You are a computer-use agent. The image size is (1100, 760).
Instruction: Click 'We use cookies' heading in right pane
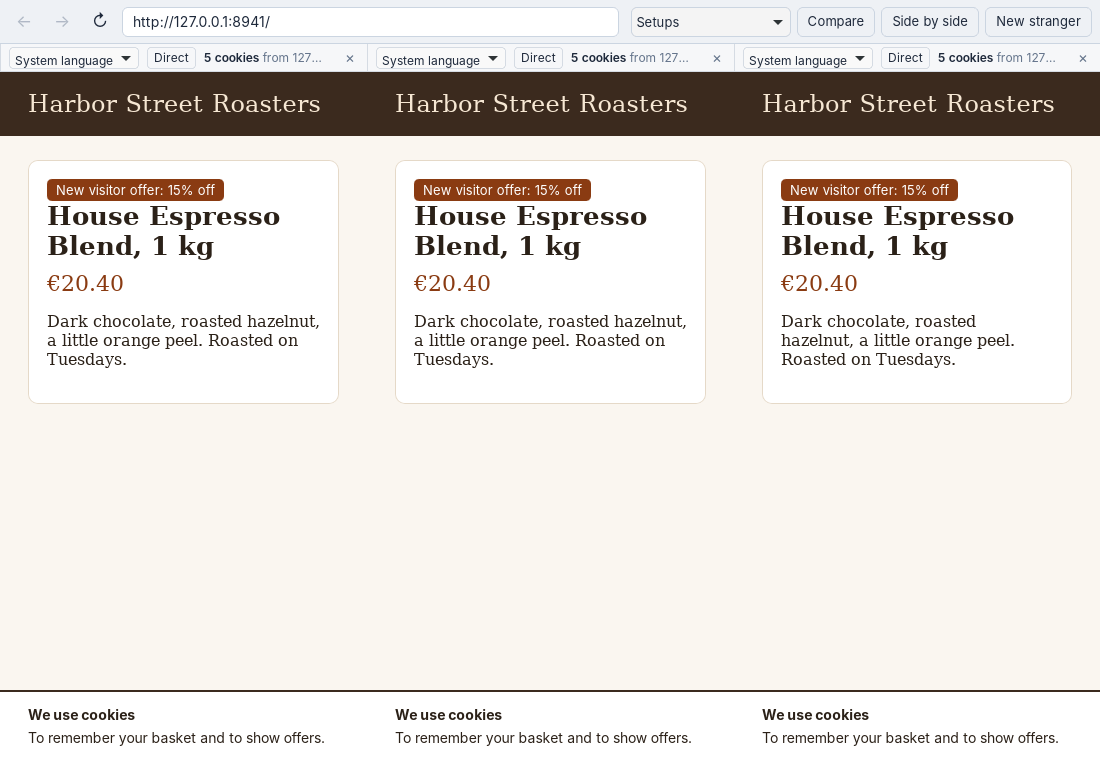coord(815,715)
